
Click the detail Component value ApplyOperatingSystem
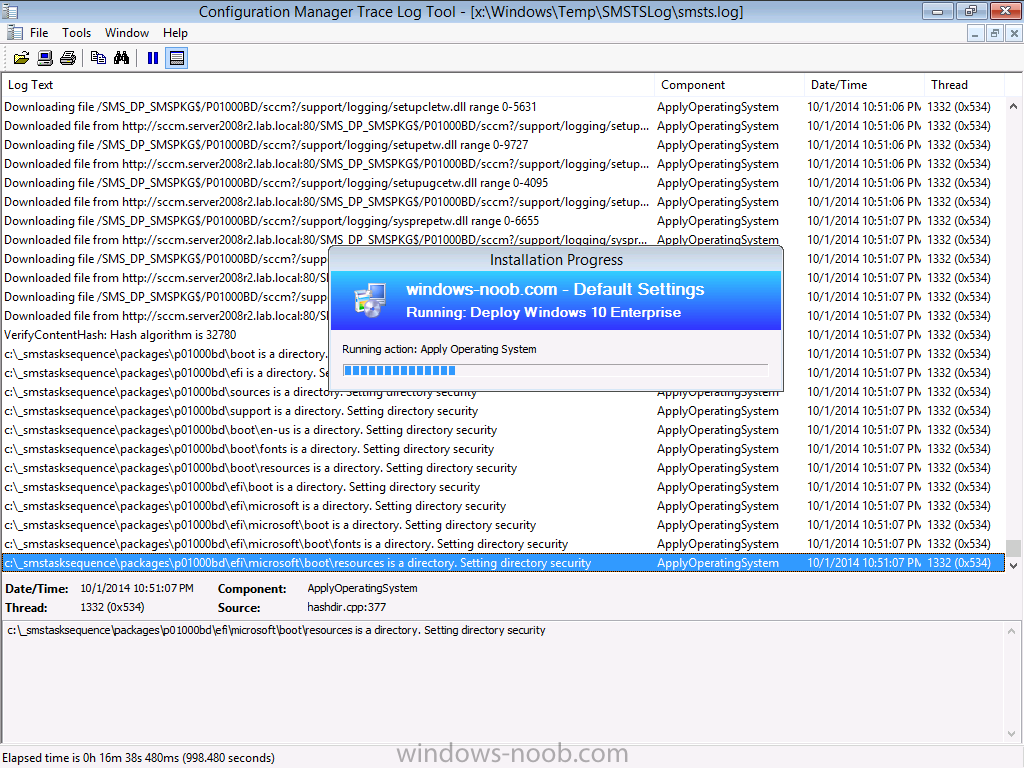point(362,588)
